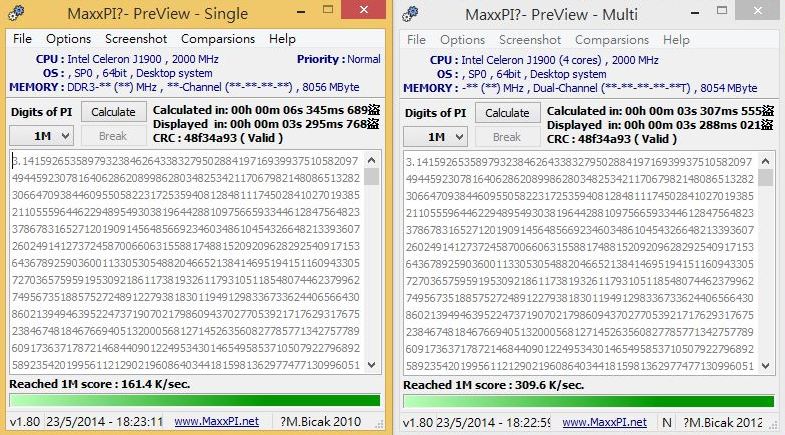This screenshot has height=435, width=785.
Task: Expand the 1M digits dropdown in the Single window
Action: pyautogui.click(x=42, y=136)
